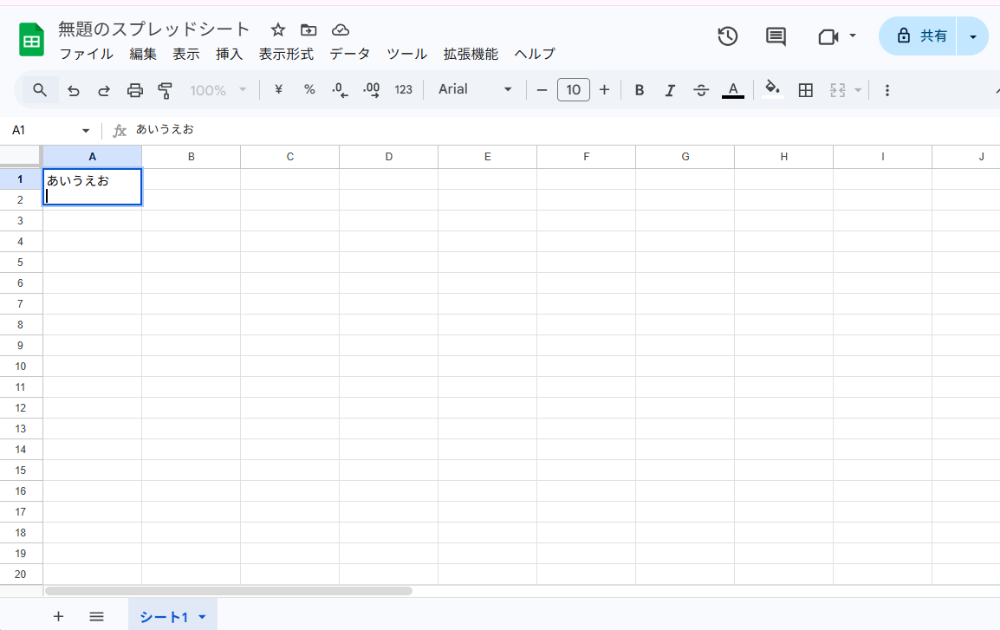This screenshot has height=630, width=1000.
Task: Click the move to folder icon
Action: point(309,30)
